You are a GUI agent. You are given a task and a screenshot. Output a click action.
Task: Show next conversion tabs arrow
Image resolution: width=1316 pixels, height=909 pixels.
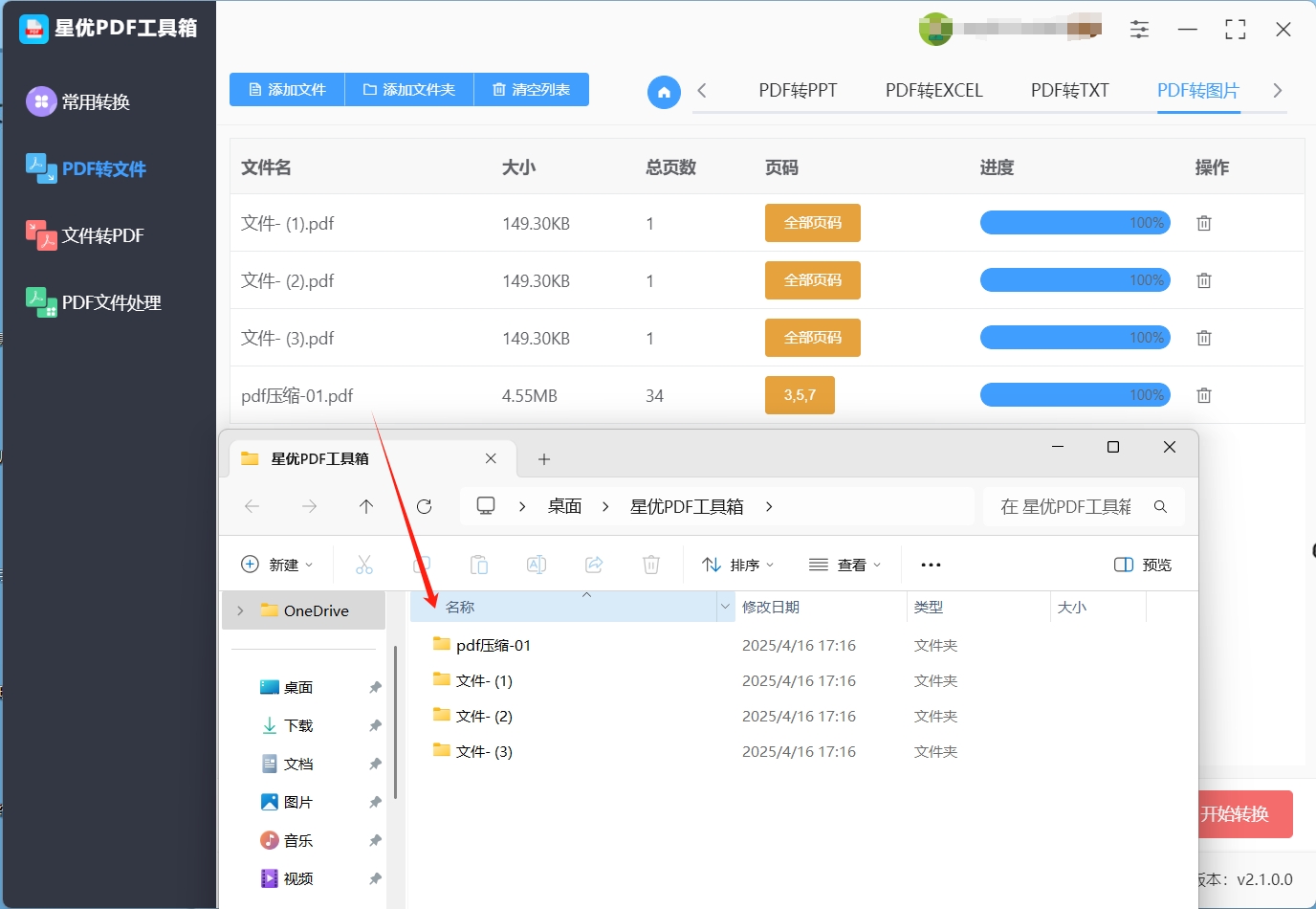tap(1278, 91)
